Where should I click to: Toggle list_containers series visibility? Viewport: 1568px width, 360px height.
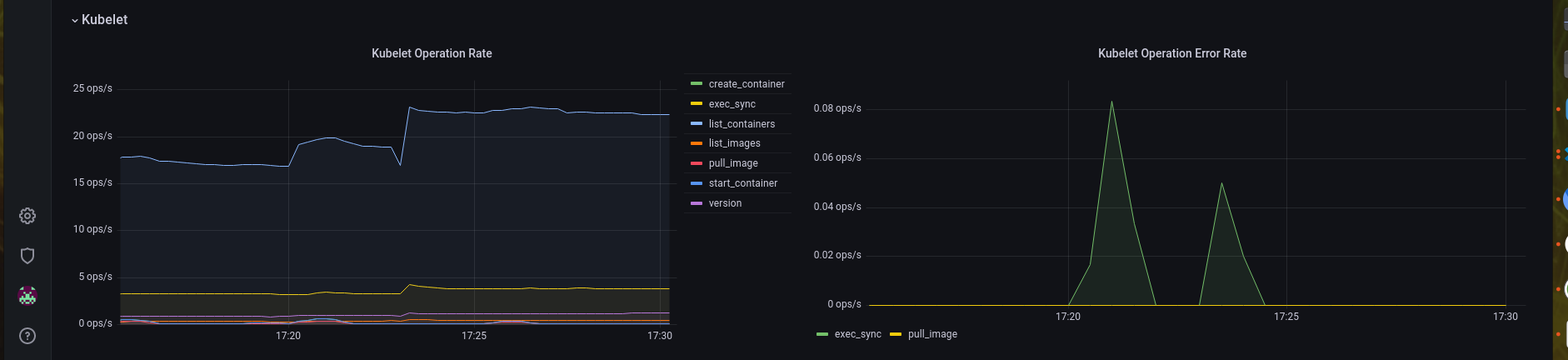point(742,124)
